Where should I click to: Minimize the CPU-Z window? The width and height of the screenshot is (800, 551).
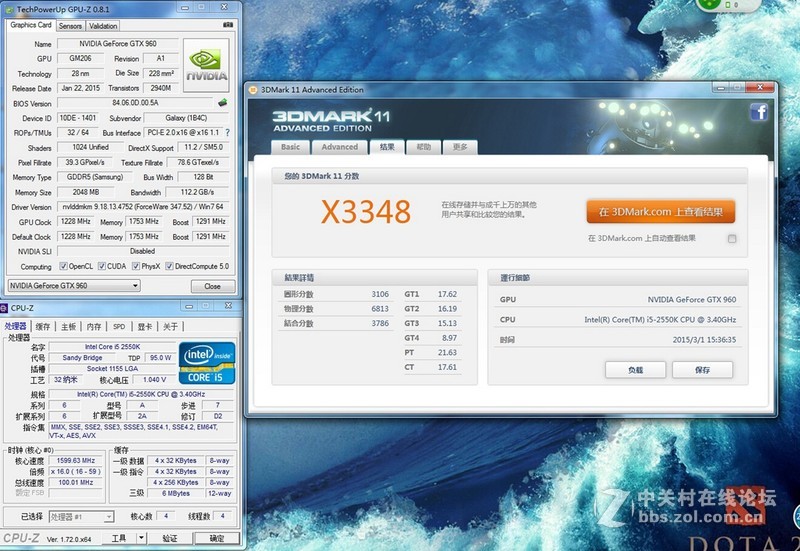[x=189, y=306]
